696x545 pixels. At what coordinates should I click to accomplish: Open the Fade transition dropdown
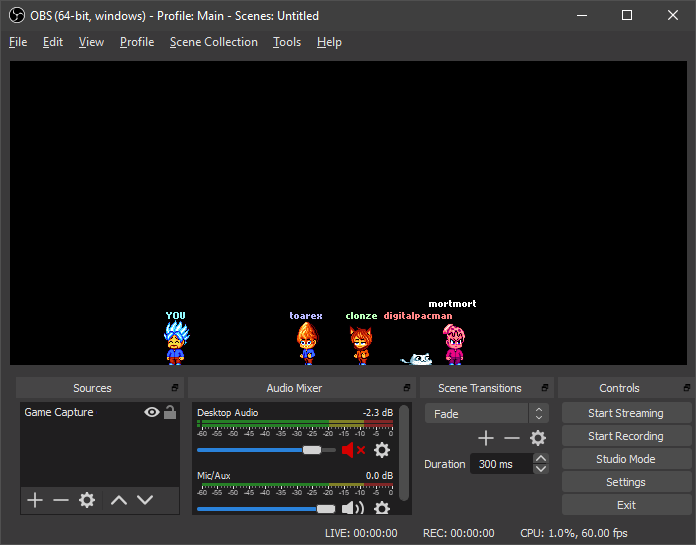(x=486, y=414)
